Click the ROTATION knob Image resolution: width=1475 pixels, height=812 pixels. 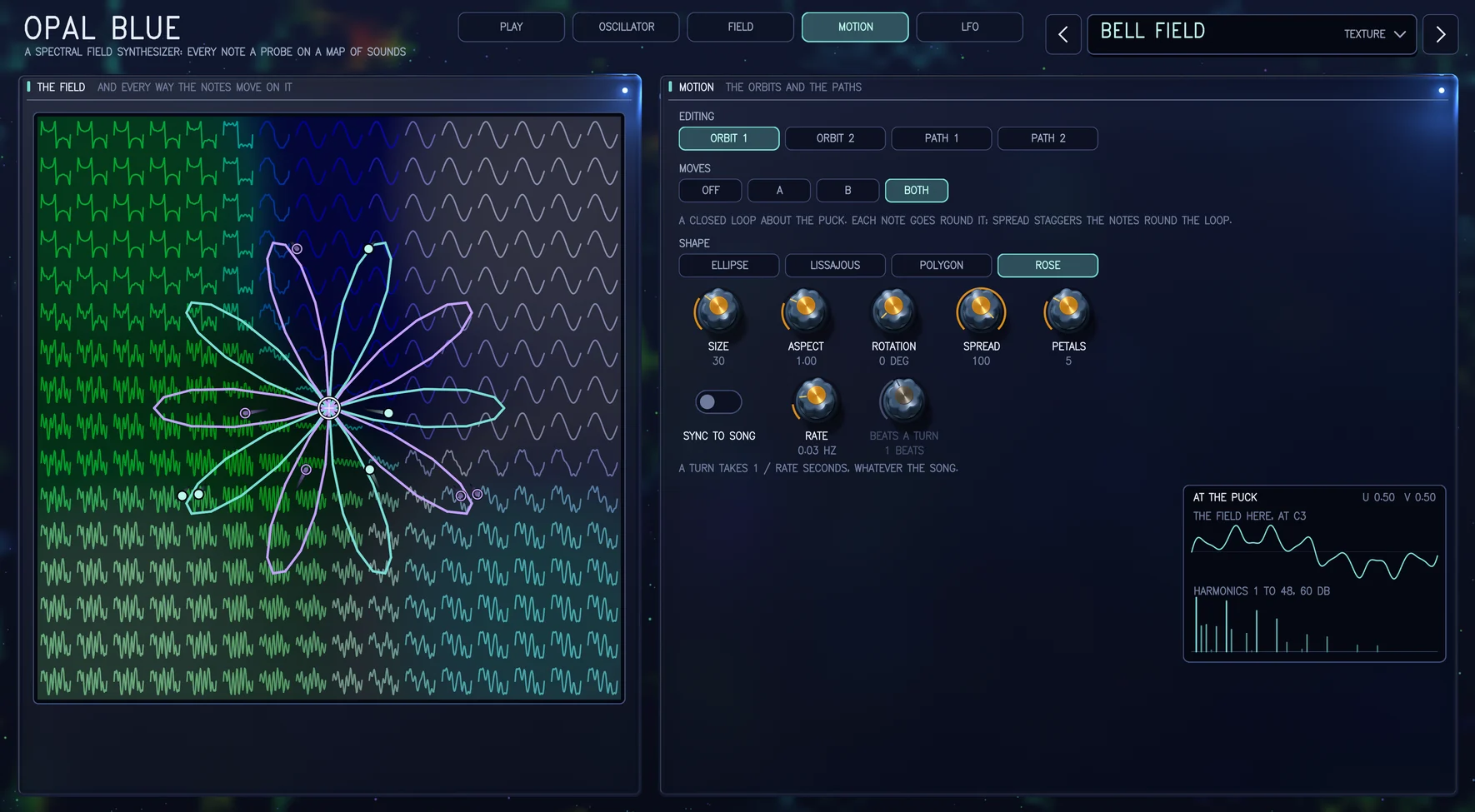click(893, 311)
